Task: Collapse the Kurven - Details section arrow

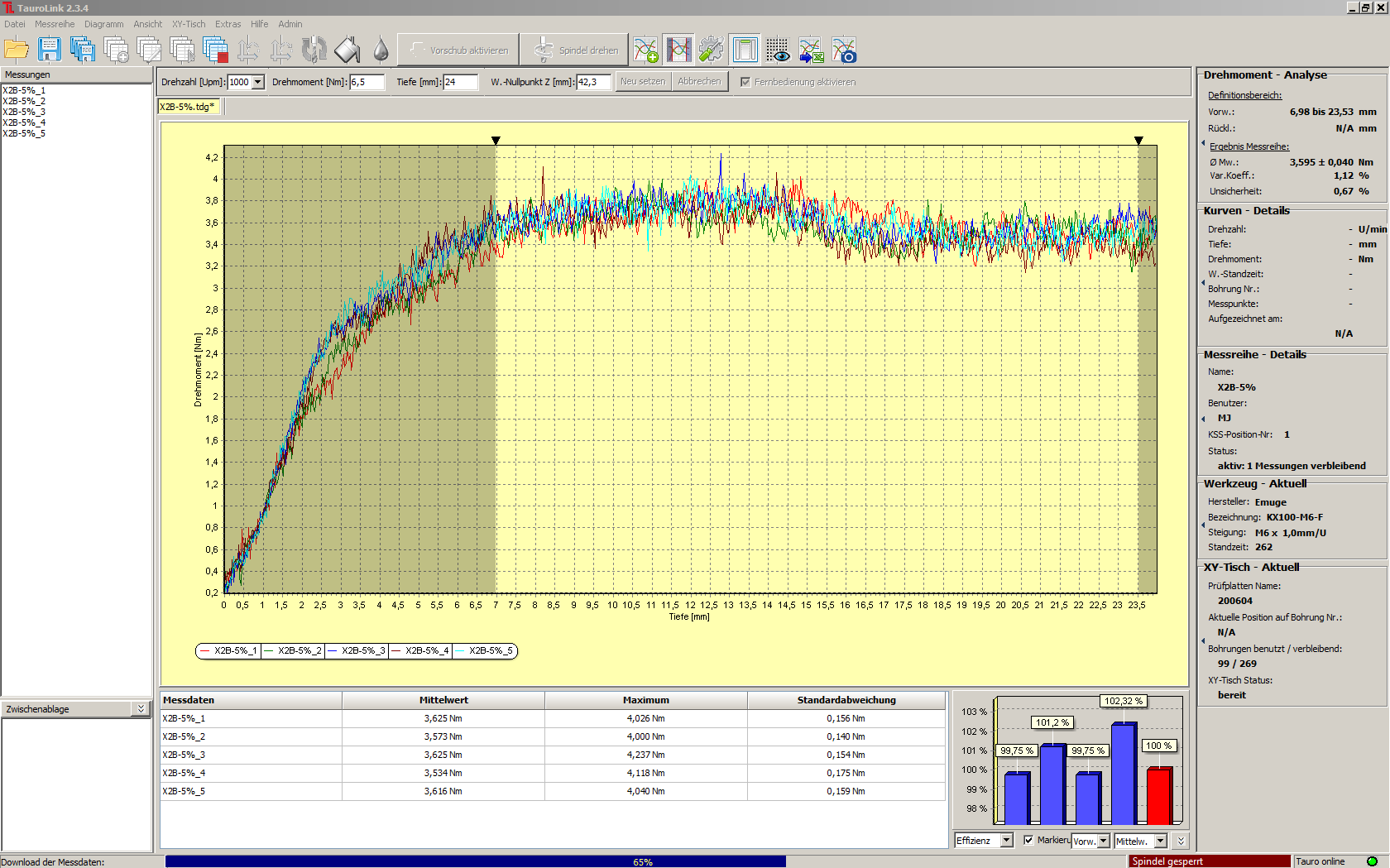Action: coord(1203,283)
